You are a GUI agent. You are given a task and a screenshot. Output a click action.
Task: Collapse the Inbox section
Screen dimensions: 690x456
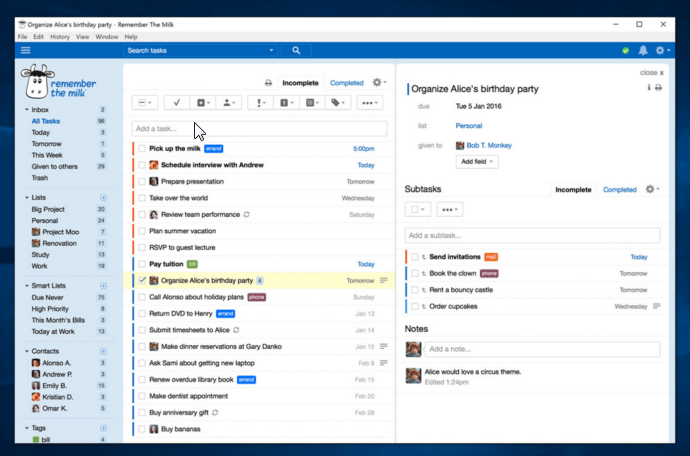pyautogui.click(x=27, y=110)
